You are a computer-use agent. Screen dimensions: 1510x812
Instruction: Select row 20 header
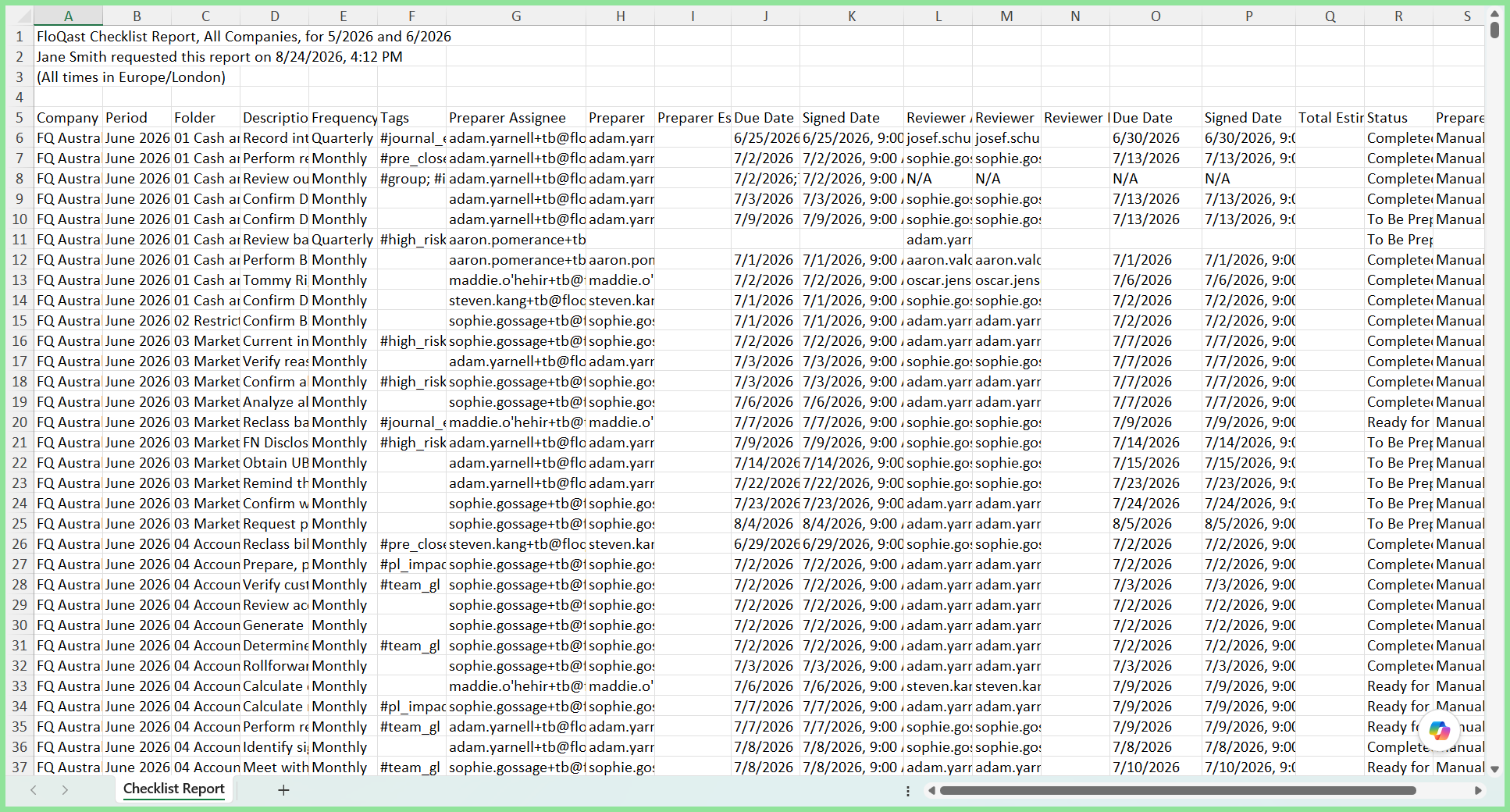[x=20, y=422]
